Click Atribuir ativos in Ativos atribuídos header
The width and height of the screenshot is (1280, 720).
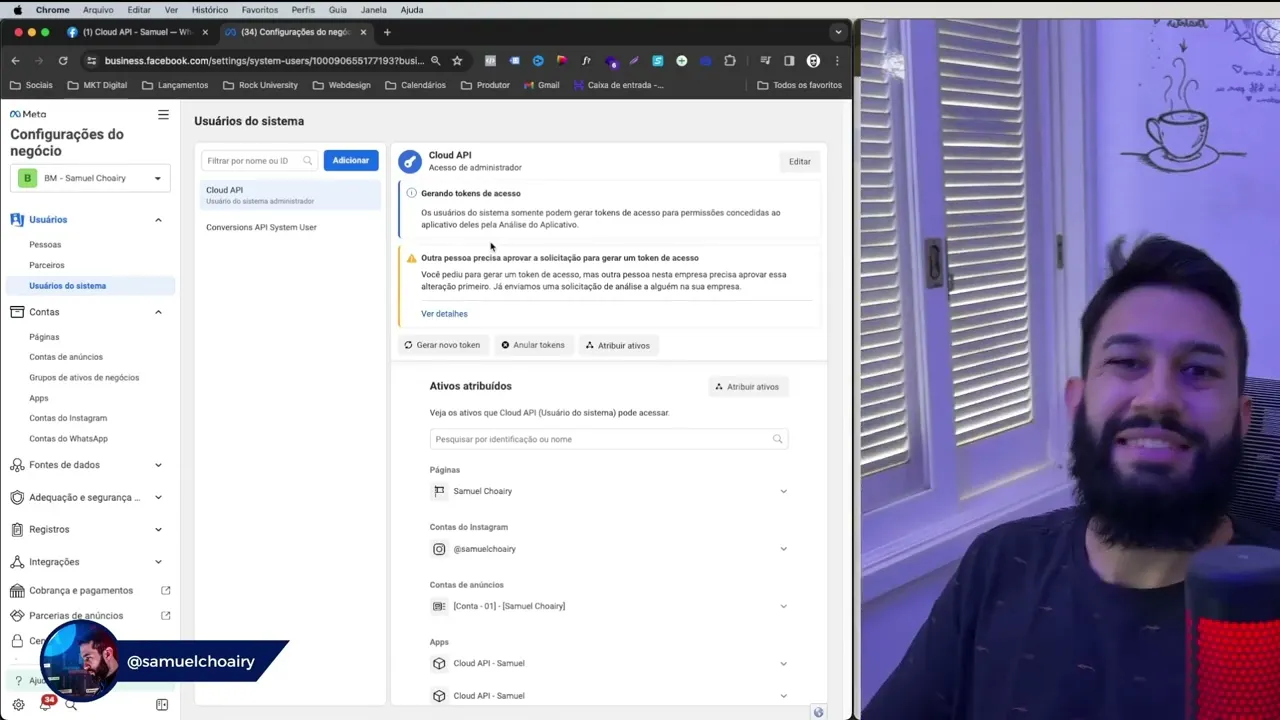pyautogui.click(x=748, y=387)
